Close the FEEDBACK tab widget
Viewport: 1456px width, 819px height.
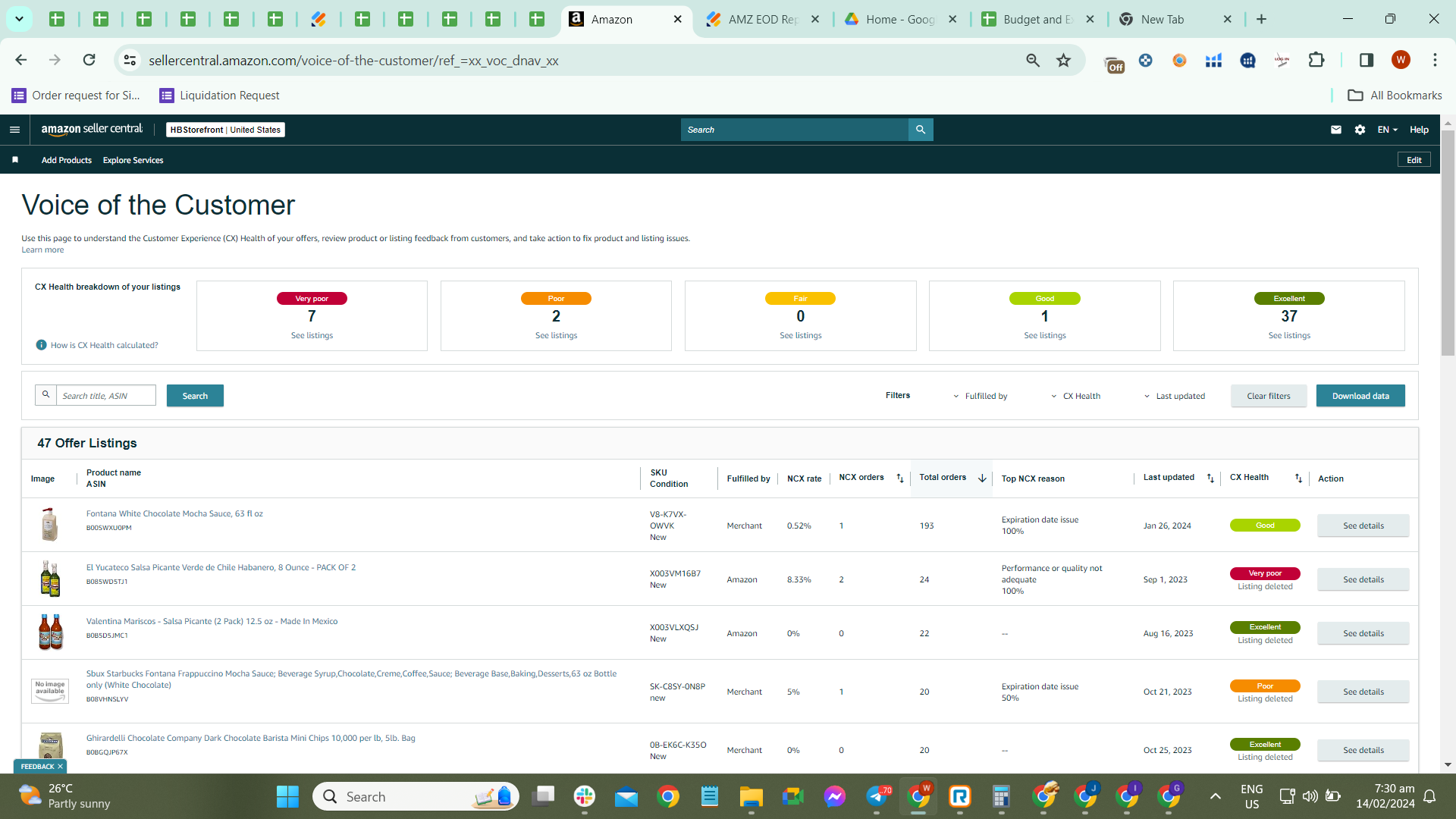click(60, 767)
